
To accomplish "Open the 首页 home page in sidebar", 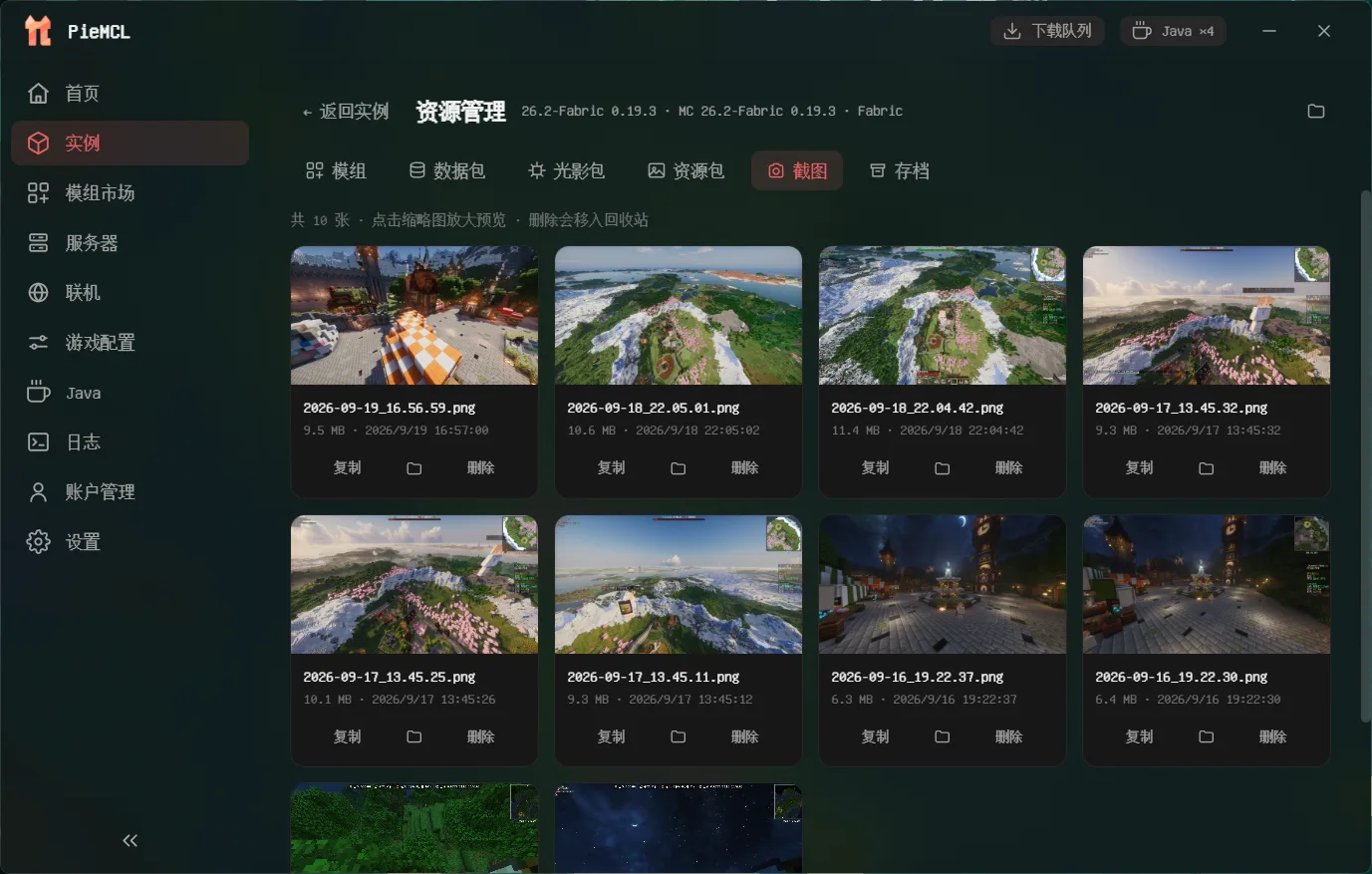I will 130,94.
